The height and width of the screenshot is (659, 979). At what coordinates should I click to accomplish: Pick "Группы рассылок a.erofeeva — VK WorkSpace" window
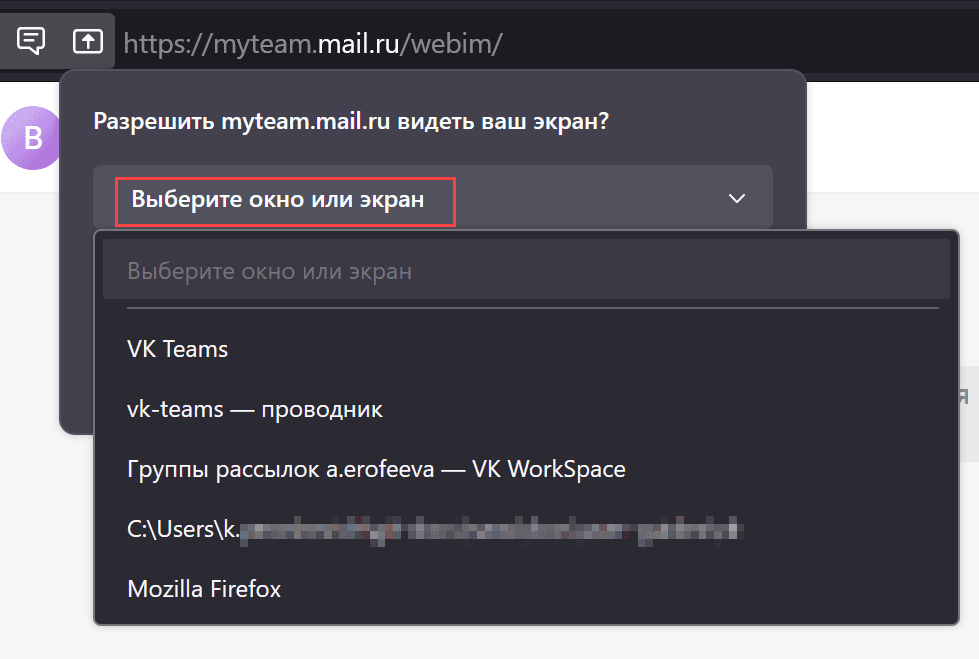point(526,468)
